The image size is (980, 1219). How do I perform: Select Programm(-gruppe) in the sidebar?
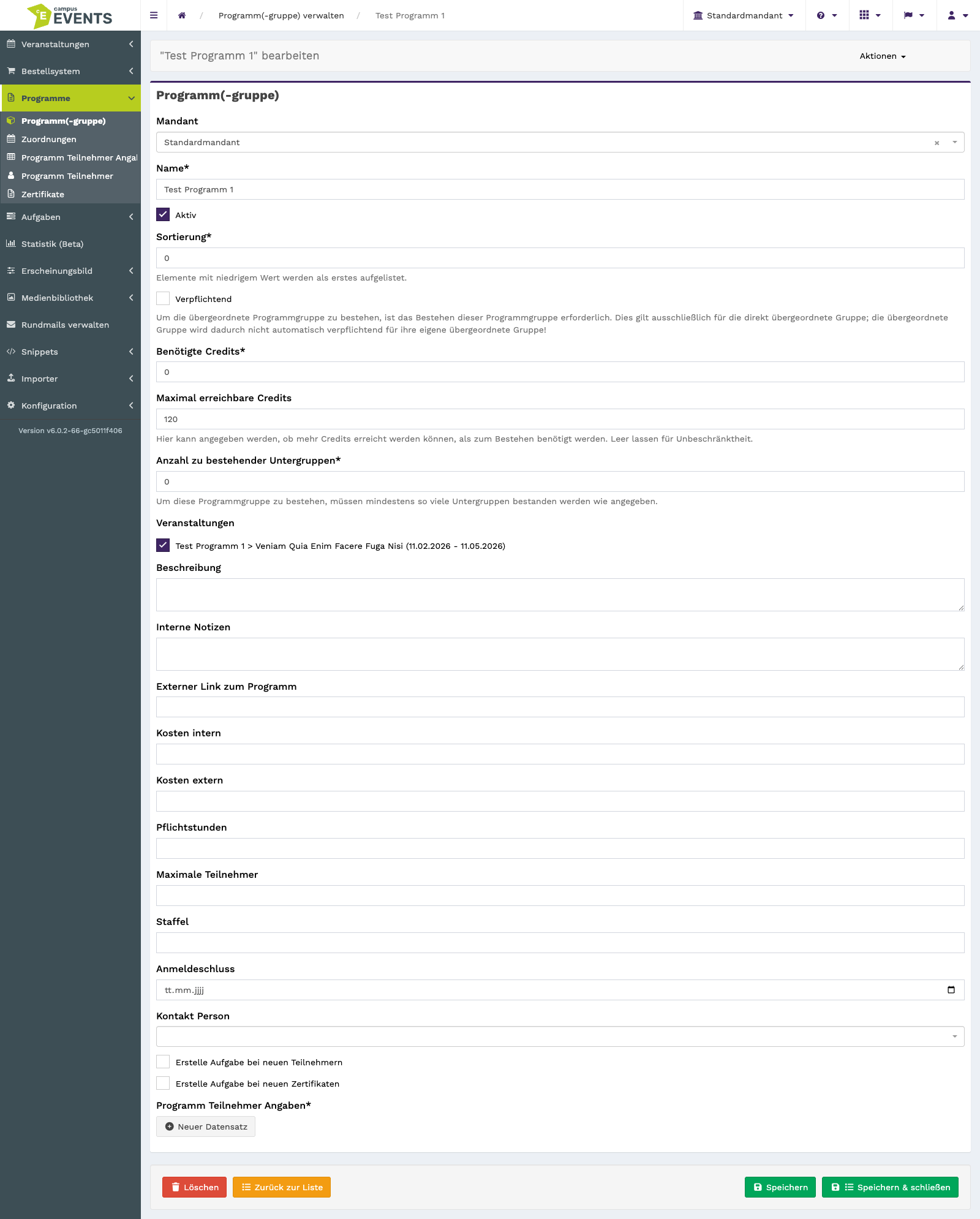pos(70,121)
